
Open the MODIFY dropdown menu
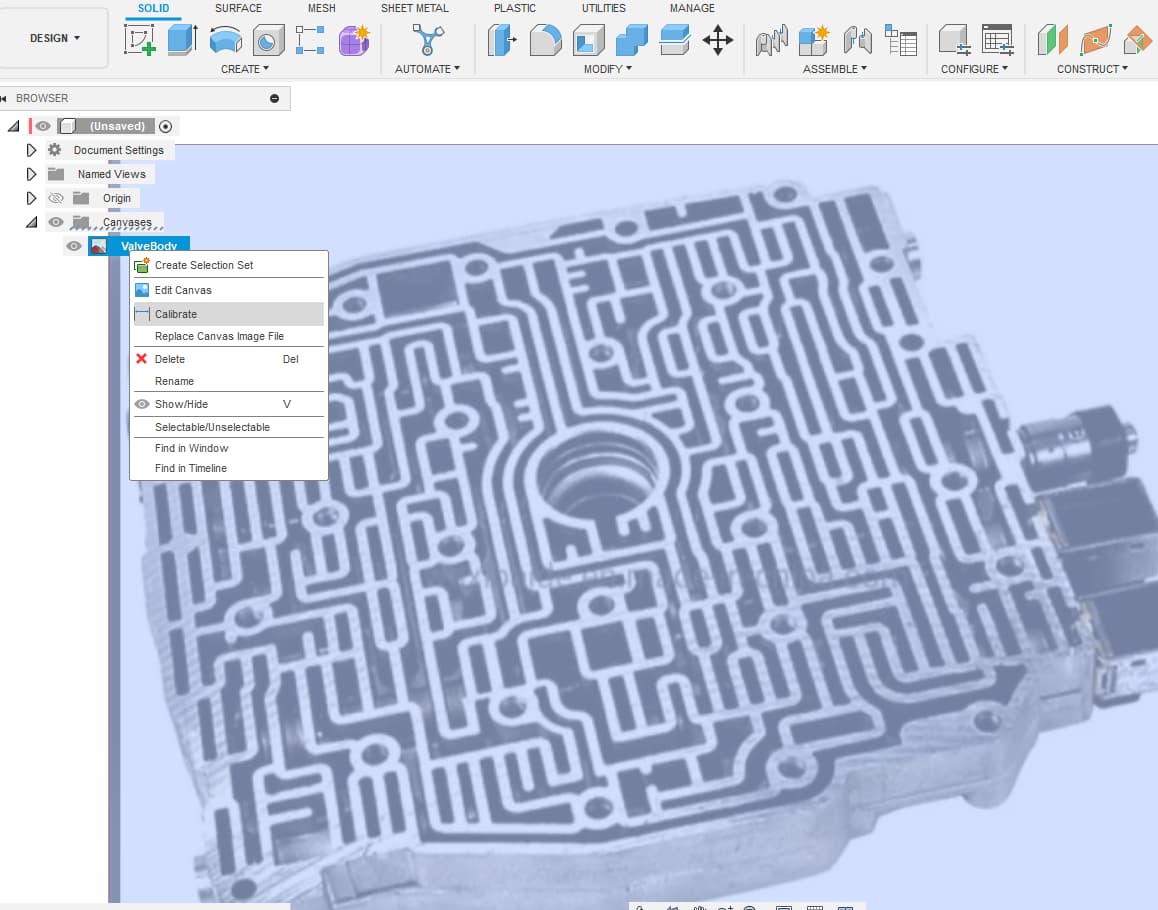[x=608, y=69]
